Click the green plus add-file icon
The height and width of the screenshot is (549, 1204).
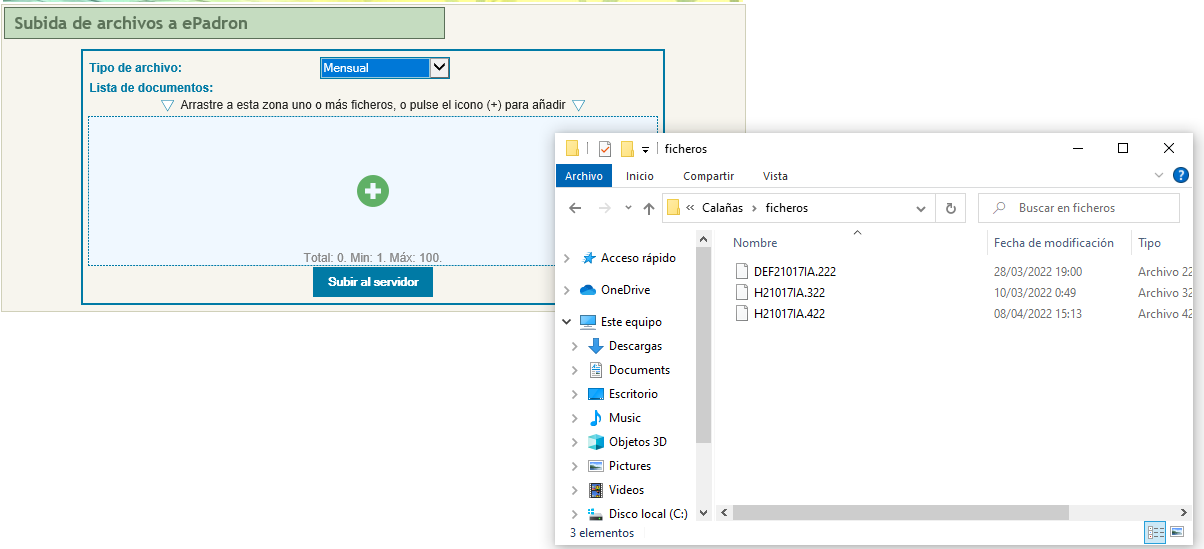point(373,191)
